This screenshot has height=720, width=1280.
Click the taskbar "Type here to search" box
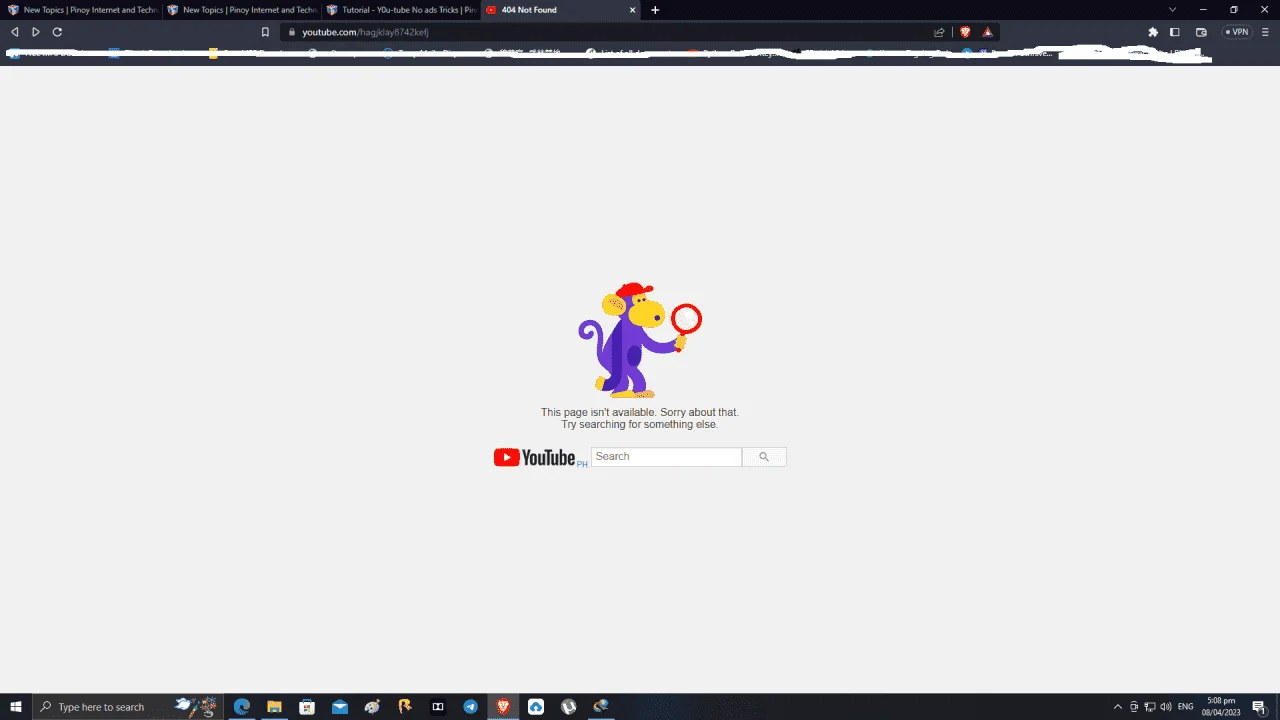pyautogui.click(x=127, y=707)
